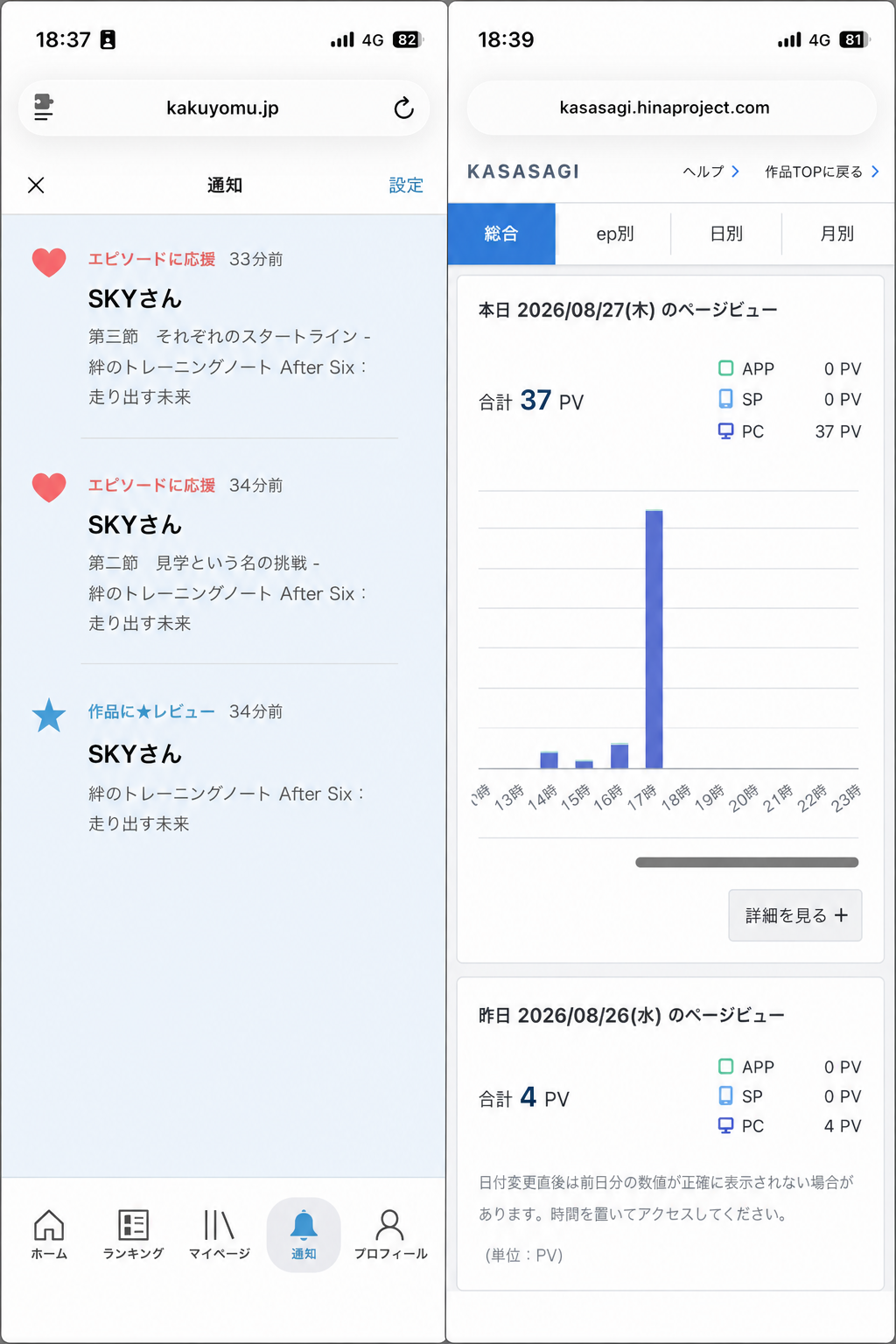Click the chart's horizontal gray scrollbar

746,862
